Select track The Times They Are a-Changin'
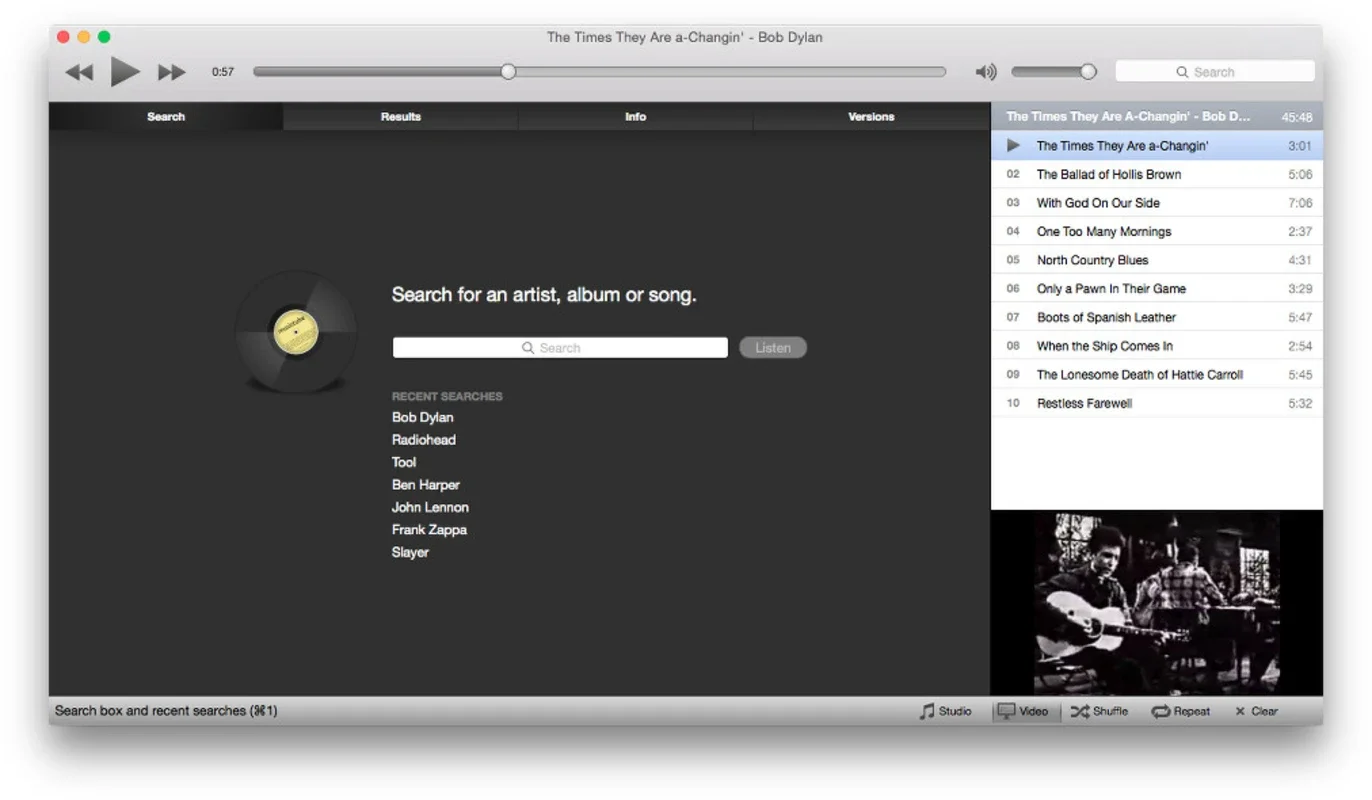Viewport: 1372px width, 800px height. pos(1157,146)
